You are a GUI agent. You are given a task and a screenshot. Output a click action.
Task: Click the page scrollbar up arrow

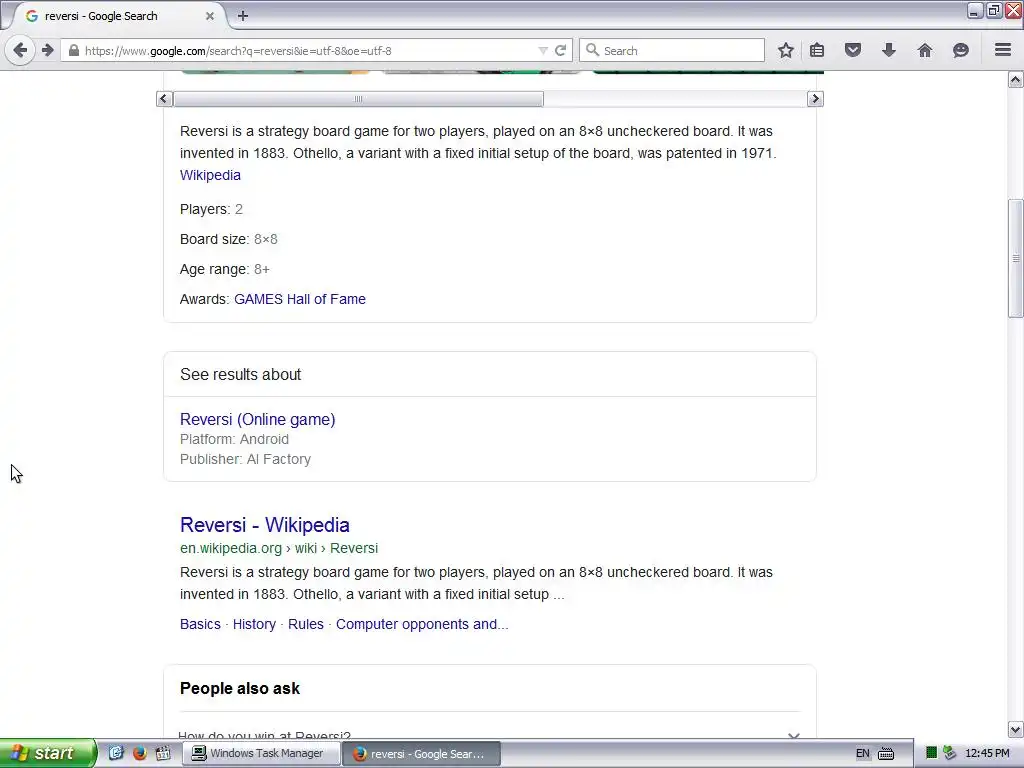[1016, 80]
